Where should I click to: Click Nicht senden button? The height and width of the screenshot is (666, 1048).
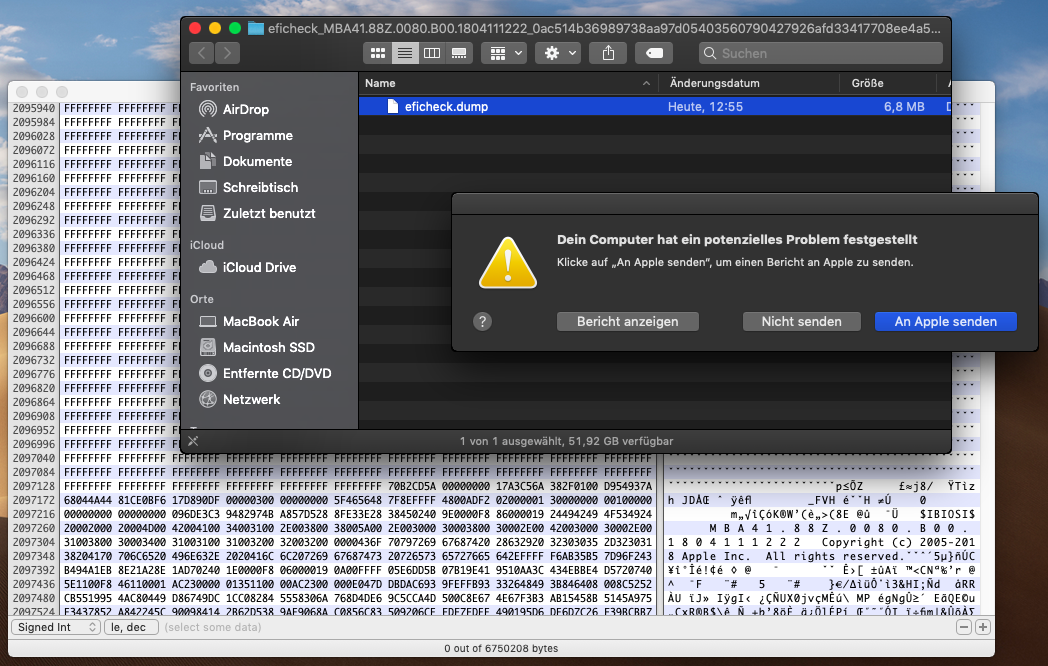pos(801,322)
